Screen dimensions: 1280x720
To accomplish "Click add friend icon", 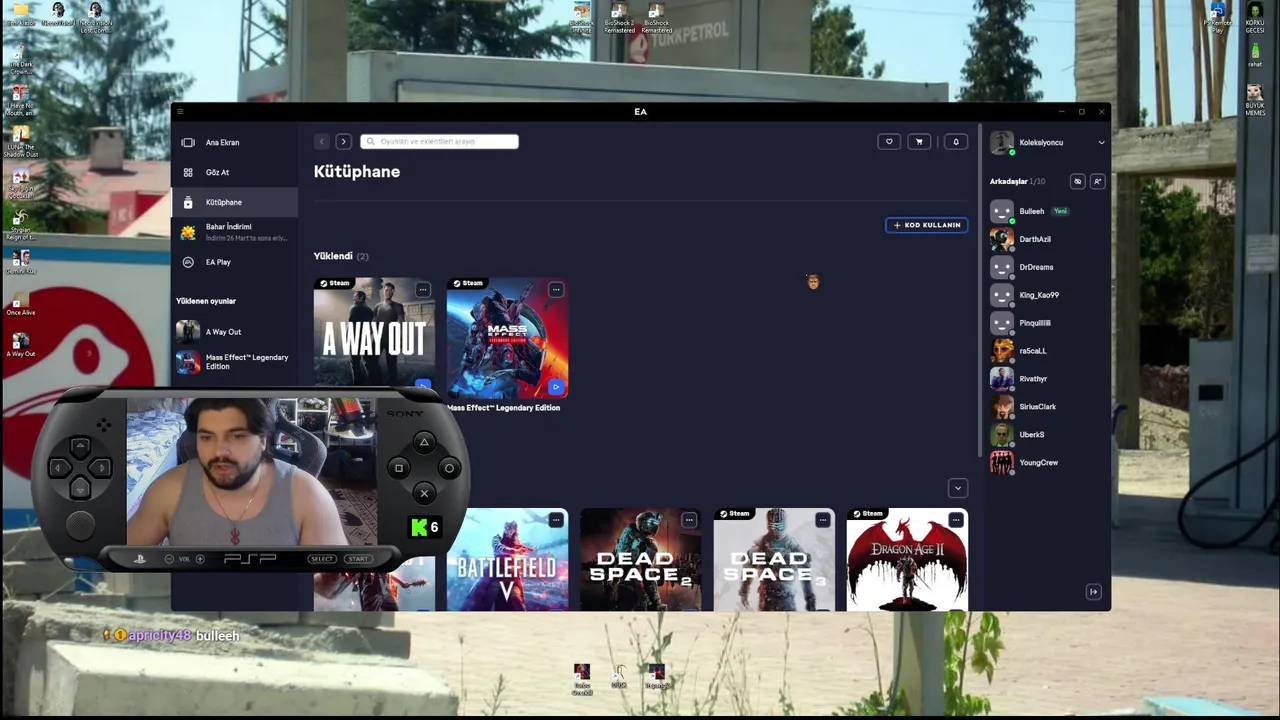I will click(1097, 181).
